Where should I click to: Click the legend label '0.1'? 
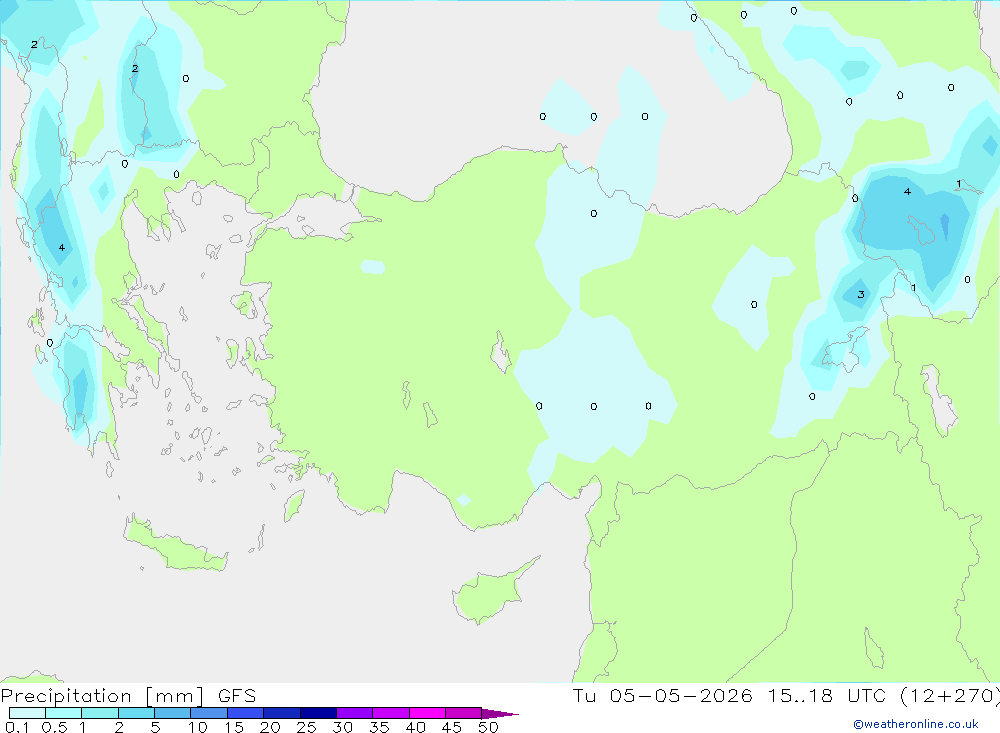pyautogui.click(x=17, y=727)
